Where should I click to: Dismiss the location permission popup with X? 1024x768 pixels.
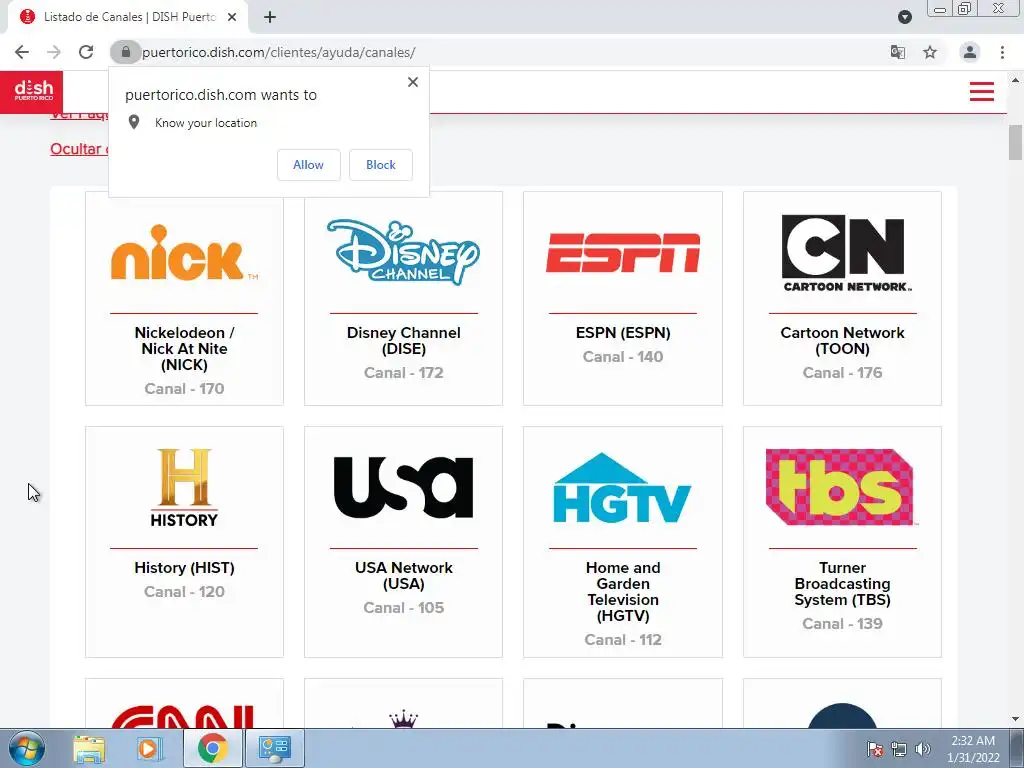click(x=413, y=82)
